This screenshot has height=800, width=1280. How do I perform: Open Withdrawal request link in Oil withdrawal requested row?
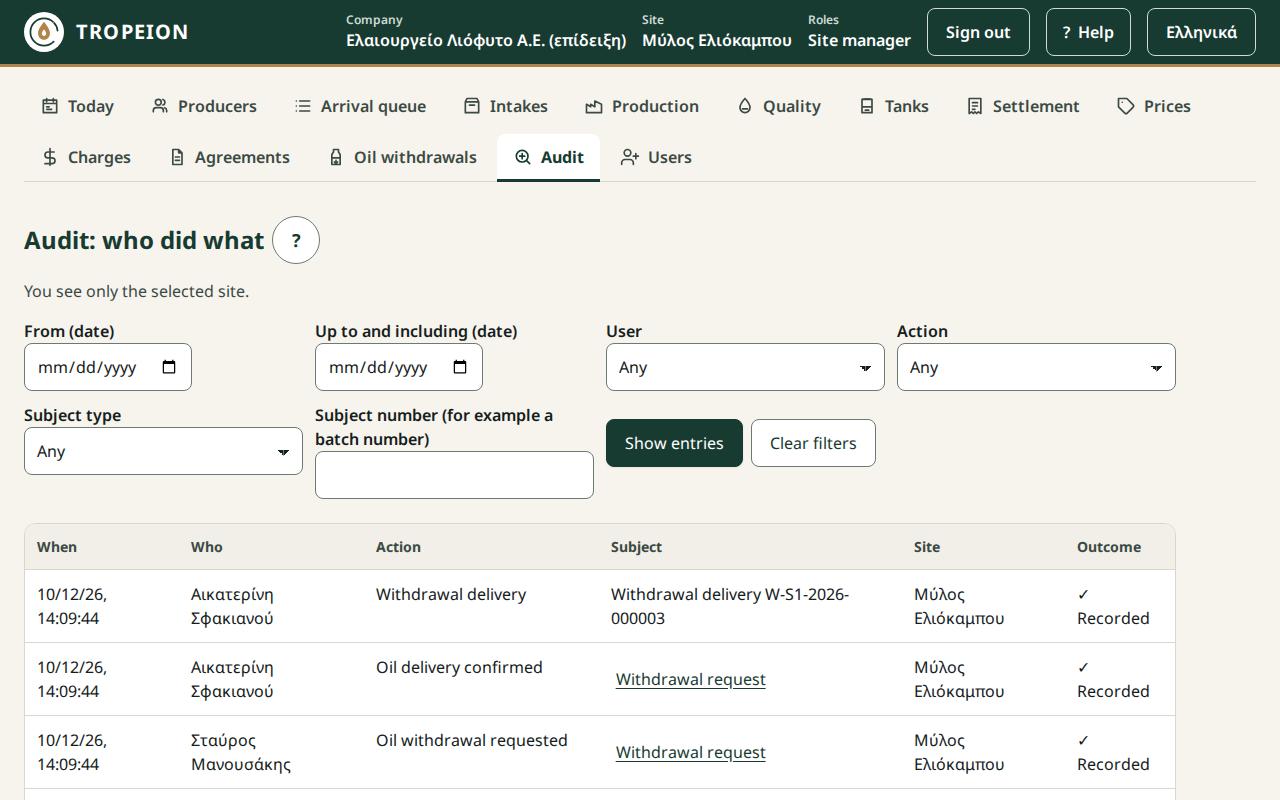coord(691,752)
